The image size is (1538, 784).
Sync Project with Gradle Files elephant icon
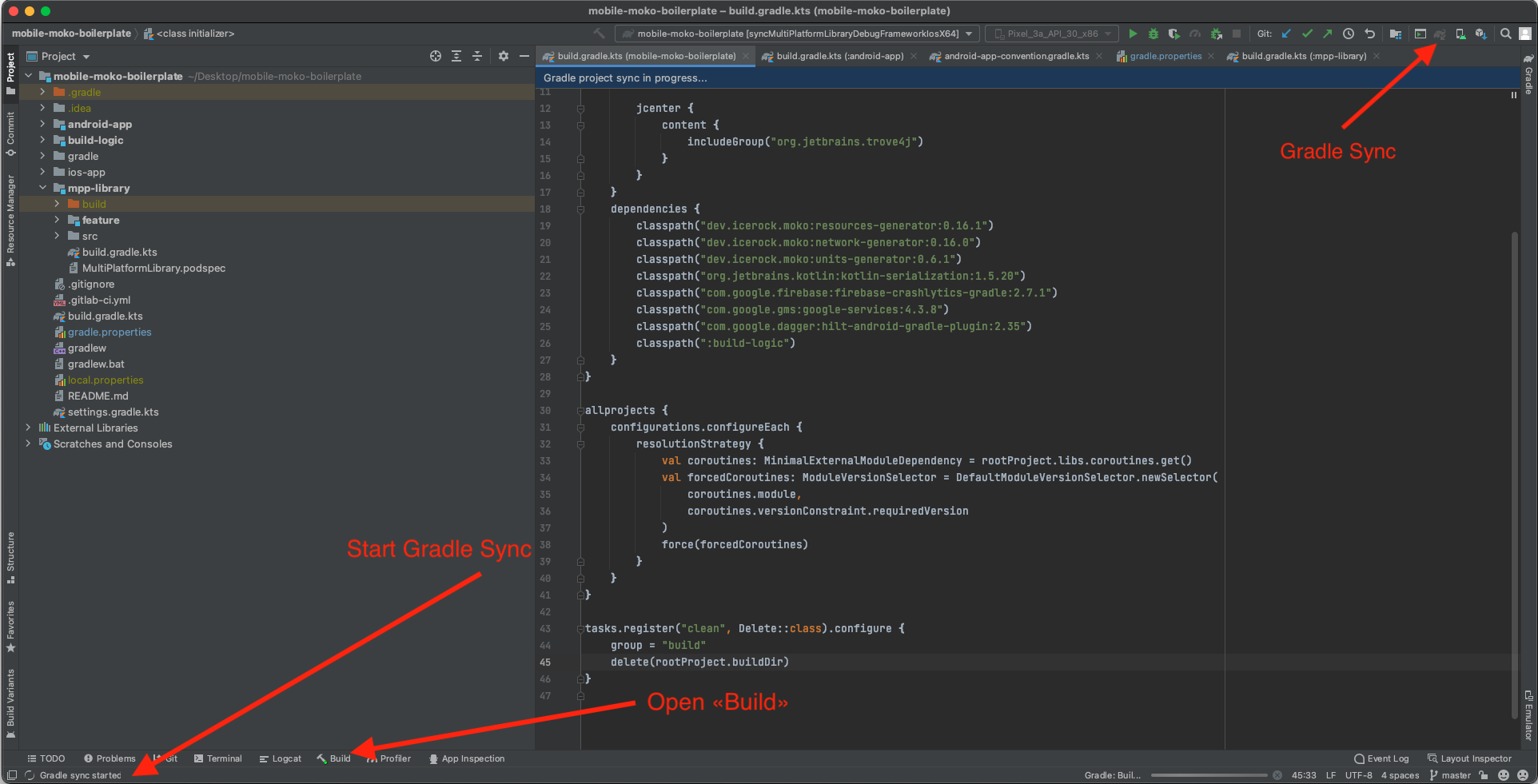[1440, 34]
